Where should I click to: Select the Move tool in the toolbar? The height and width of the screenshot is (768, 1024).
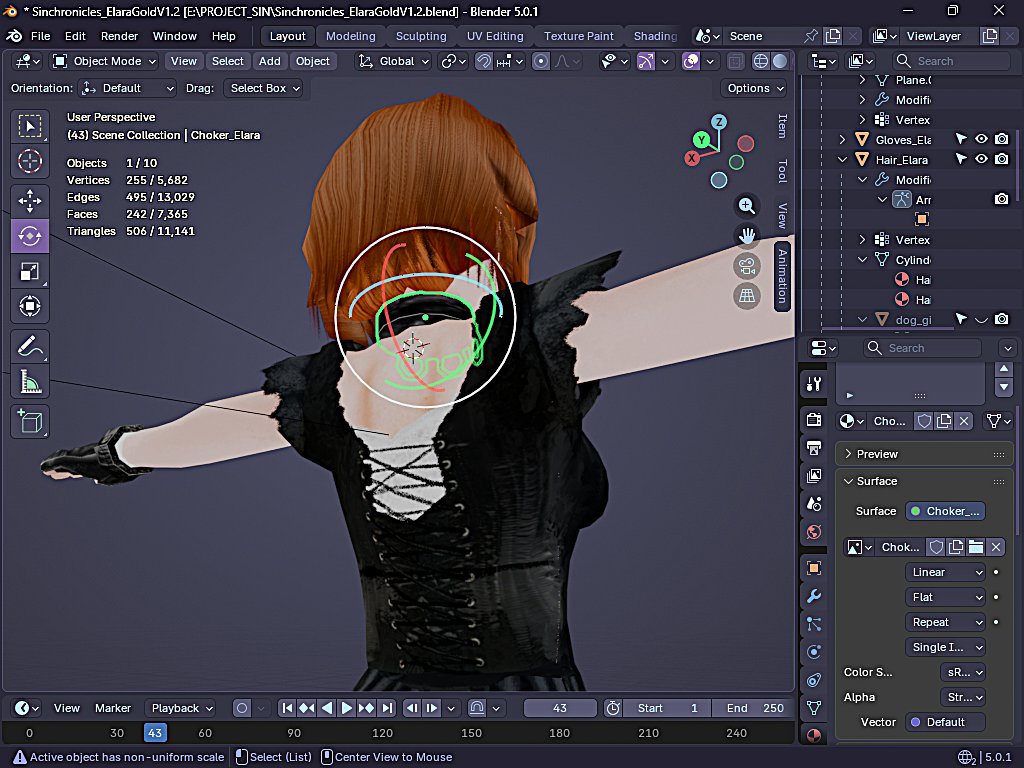(30, 200)
